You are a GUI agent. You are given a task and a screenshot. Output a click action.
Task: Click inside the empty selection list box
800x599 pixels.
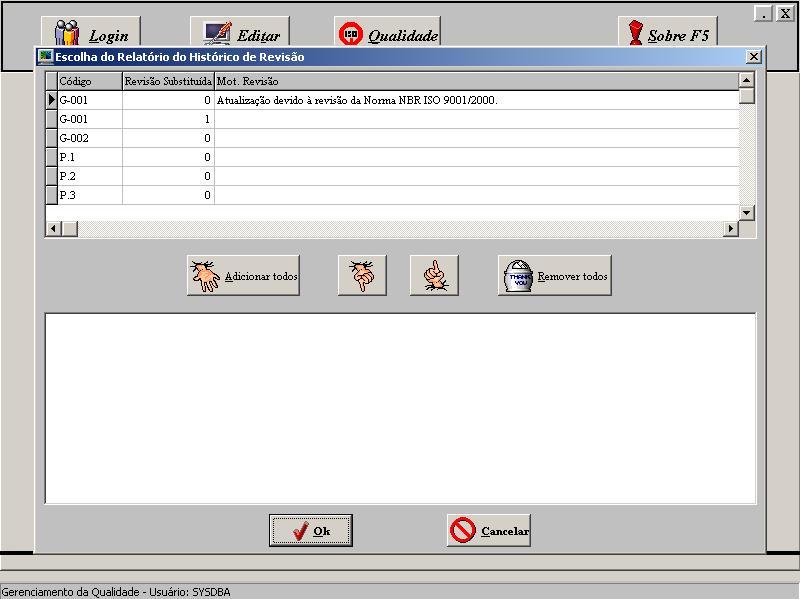400,408
